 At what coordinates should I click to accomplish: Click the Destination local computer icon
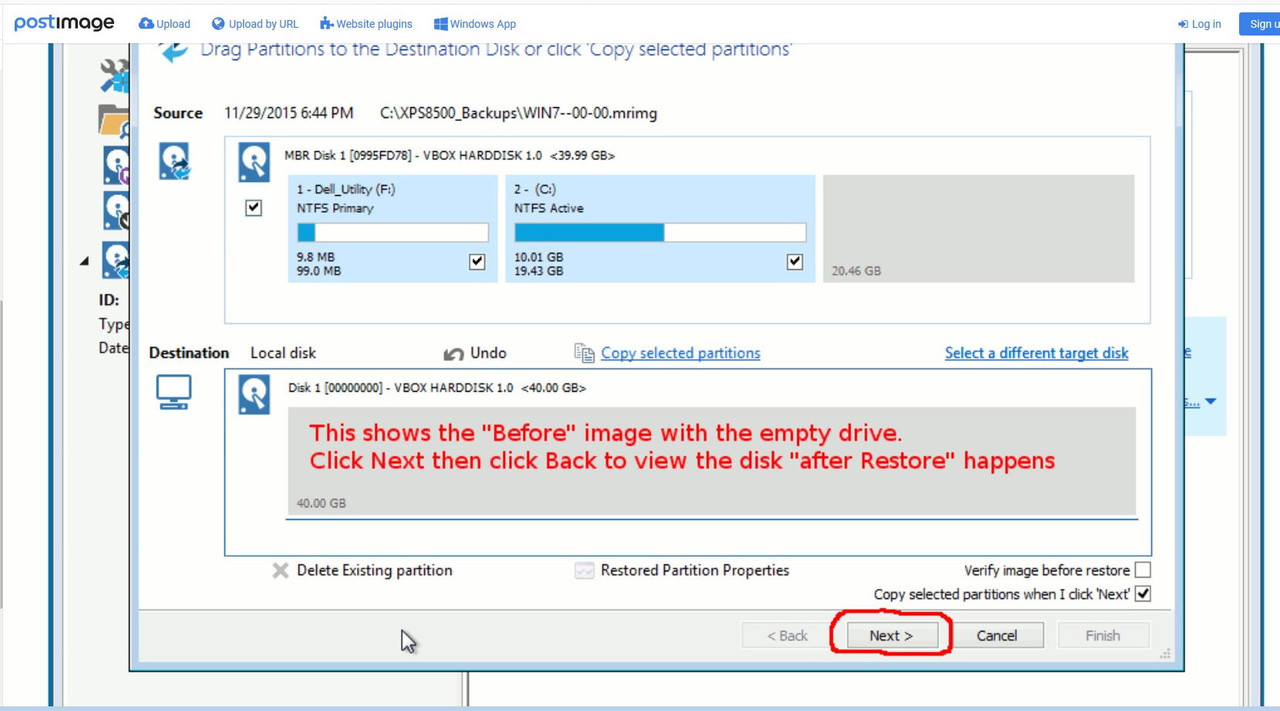(174, 393)
